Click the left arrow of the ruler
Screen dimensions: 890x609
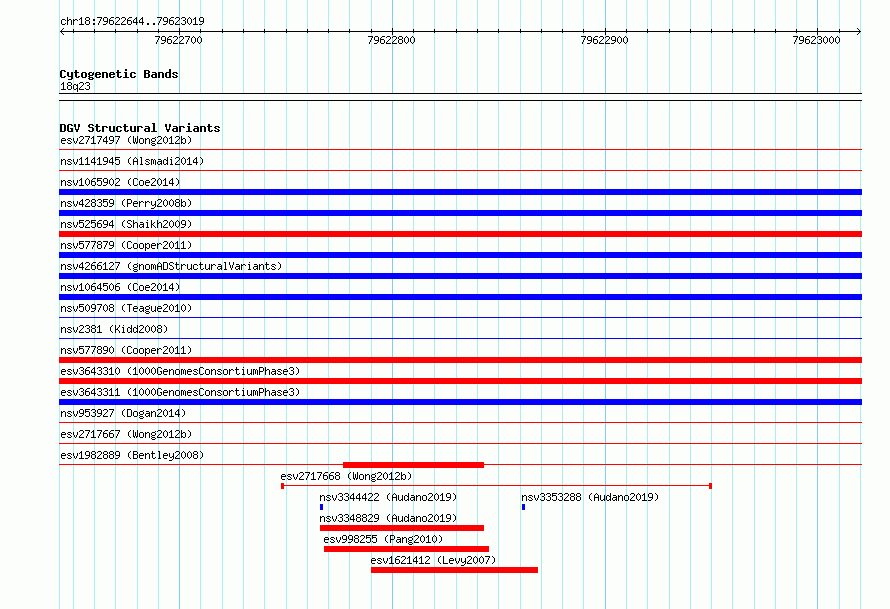(62, 31)
